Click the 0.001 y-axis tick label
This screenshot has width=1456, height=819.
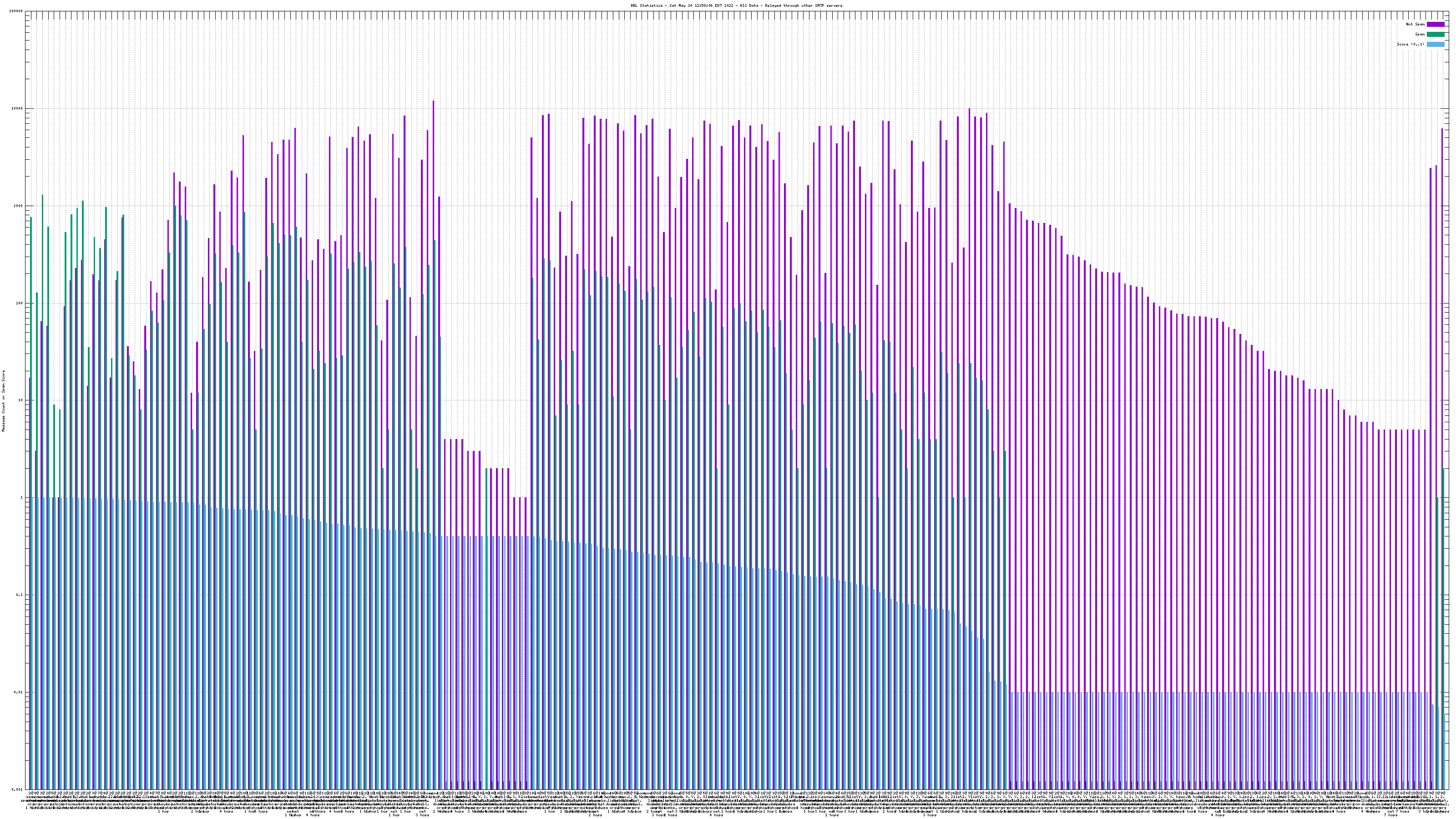18,789
